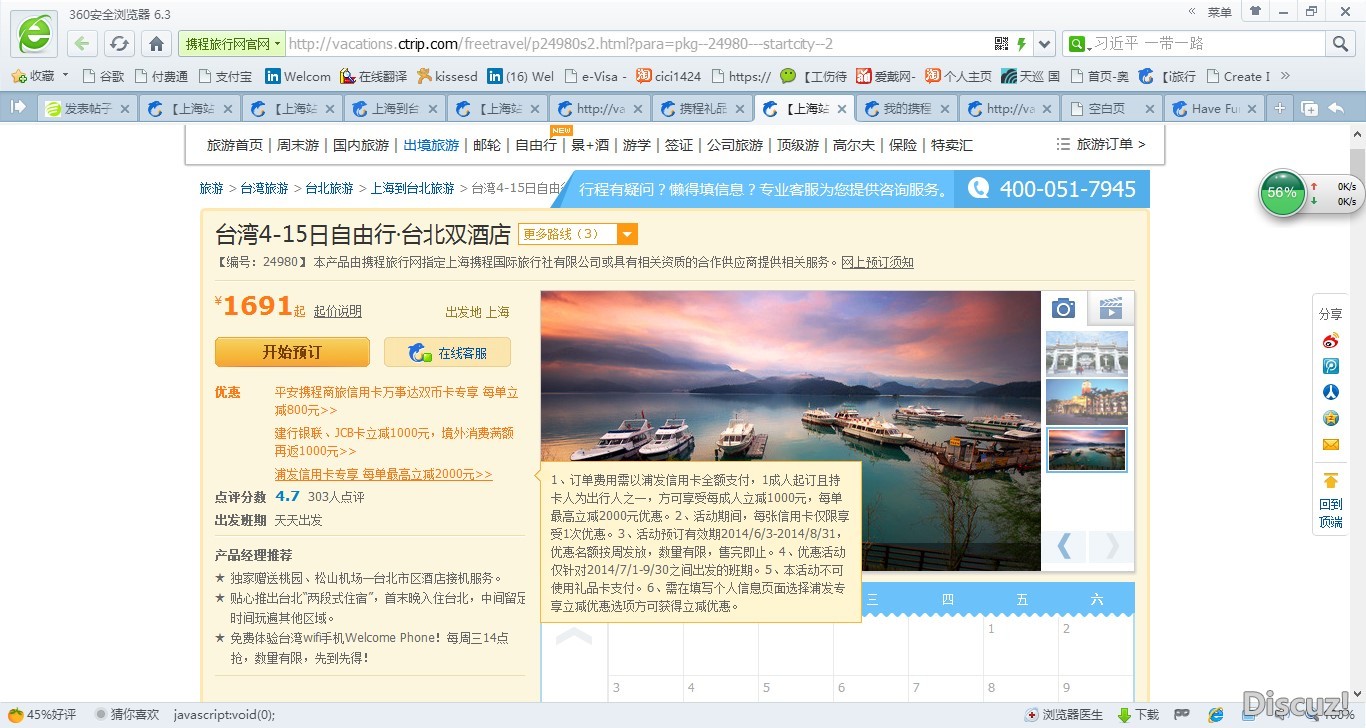Screen dimensions: 1366x728
Task: Open the address bar history dropdown arrow
Action: point(1045,44)
